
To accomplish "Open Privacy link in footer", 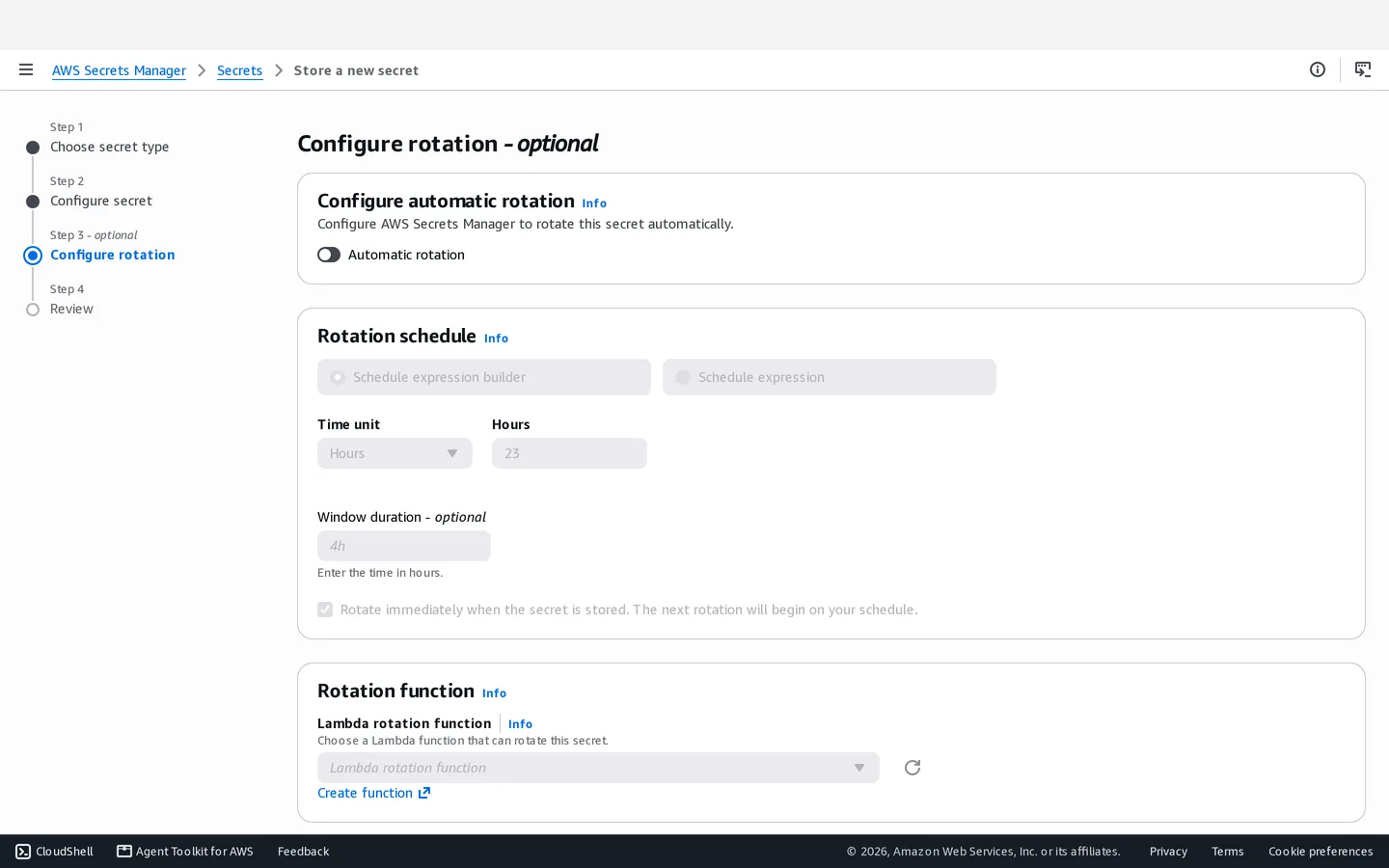I will coord(1168,852).
